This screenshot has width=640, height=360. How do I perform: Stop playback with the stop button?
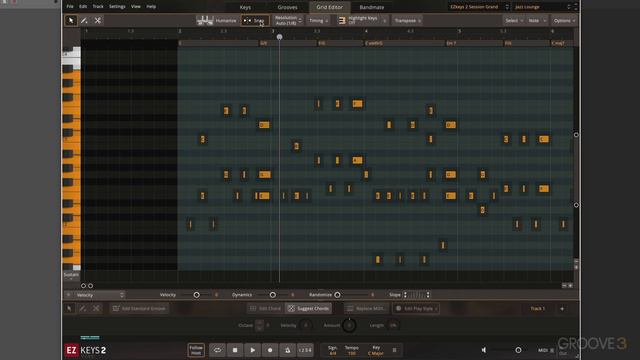pos(235,350)
